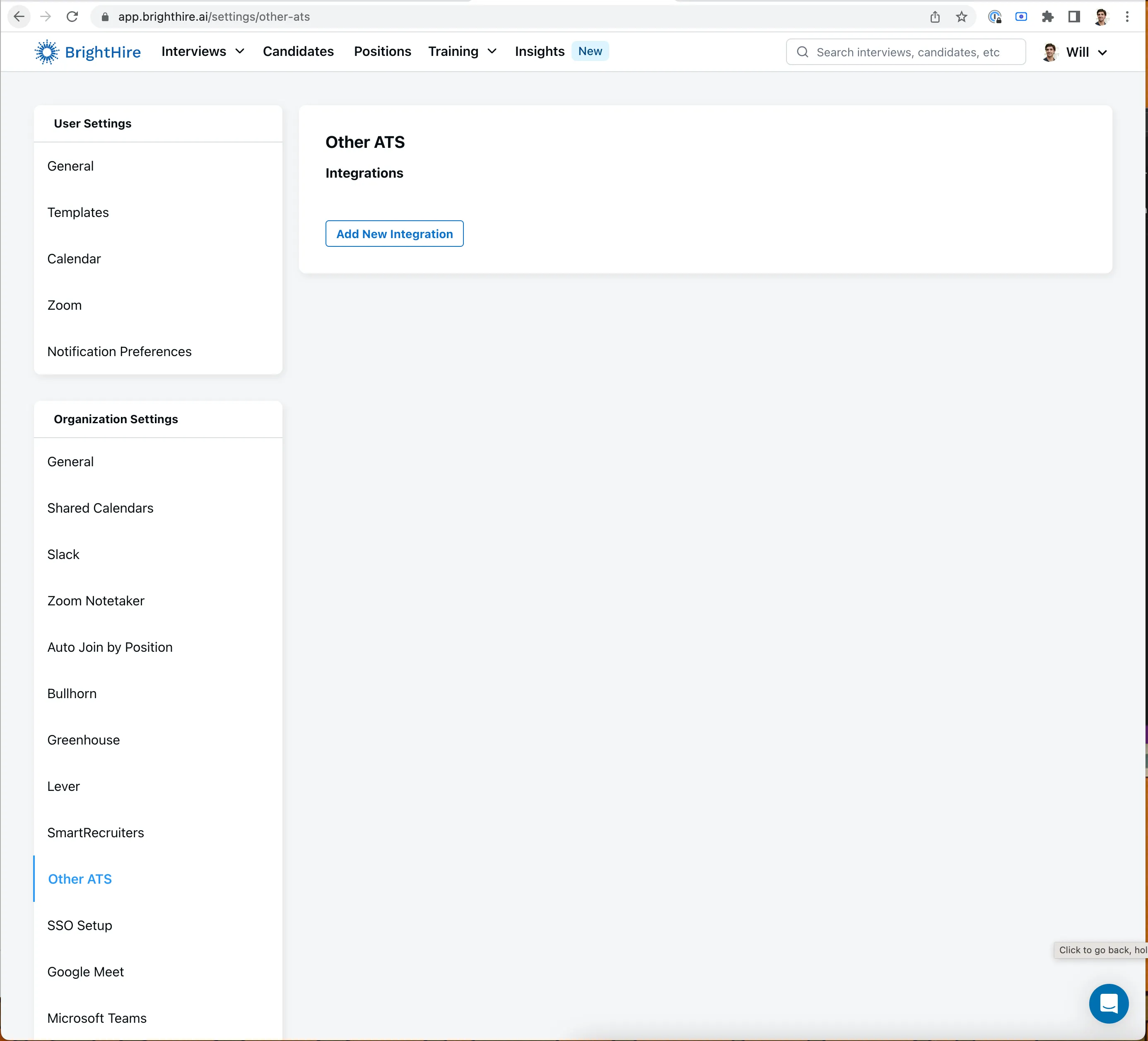This screenshot has width=1148, height=1041.
Task: Click the screen recorder extension icon
Action: coord(1021,17)
